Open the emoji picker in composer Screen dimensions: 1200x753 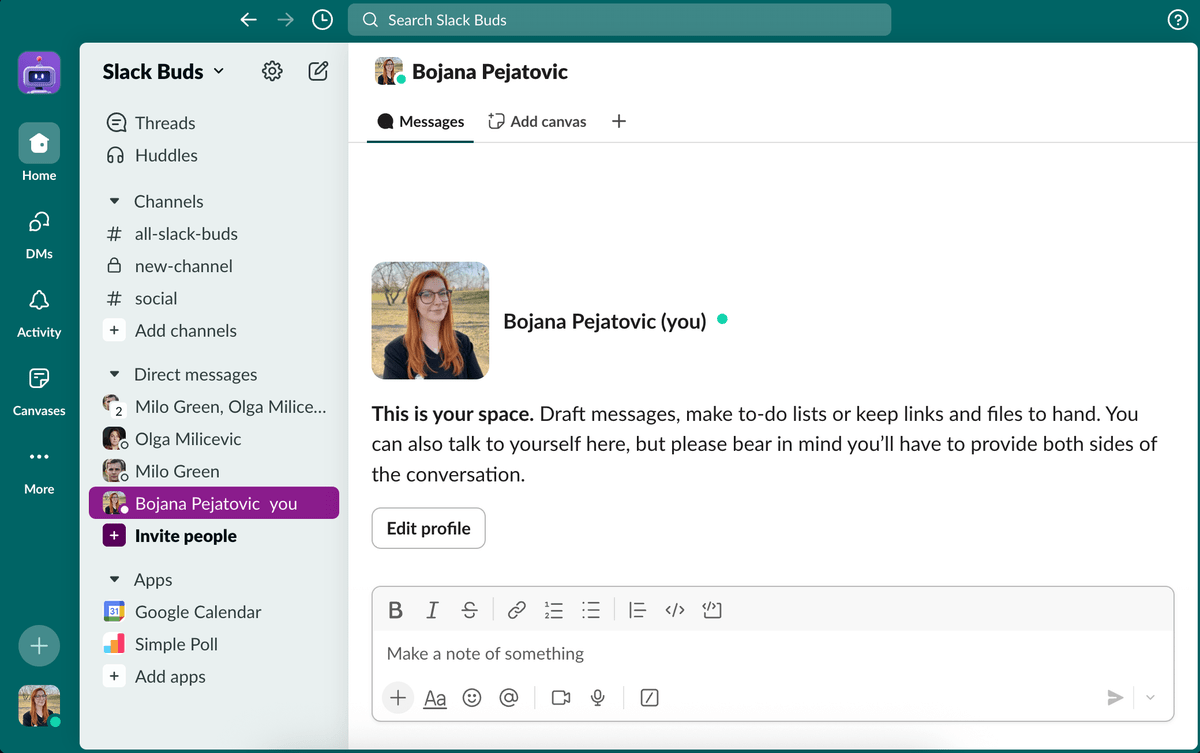[472, 698]
